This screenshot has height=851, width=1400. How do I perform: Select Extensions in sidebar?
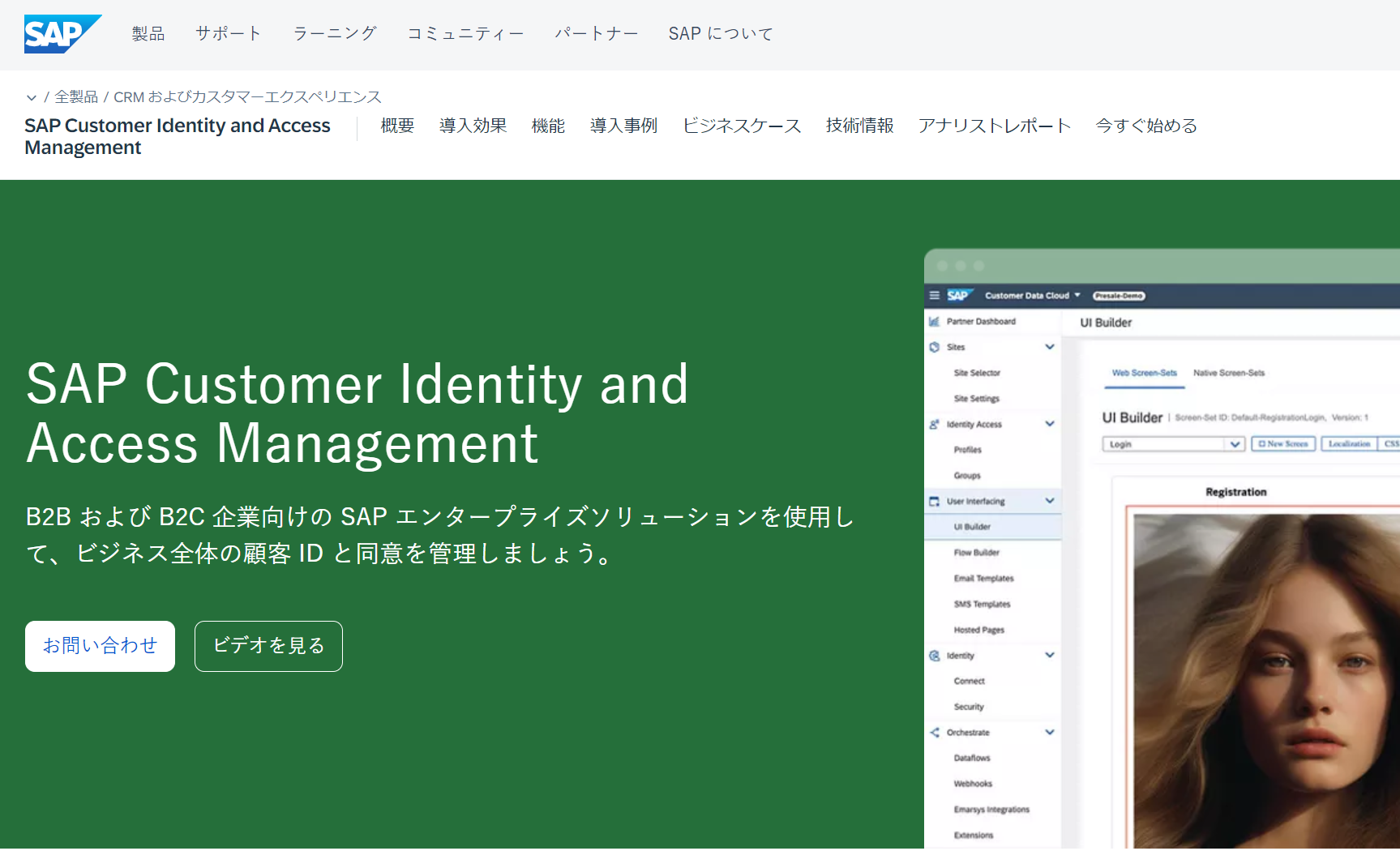(x=973, y=836)
